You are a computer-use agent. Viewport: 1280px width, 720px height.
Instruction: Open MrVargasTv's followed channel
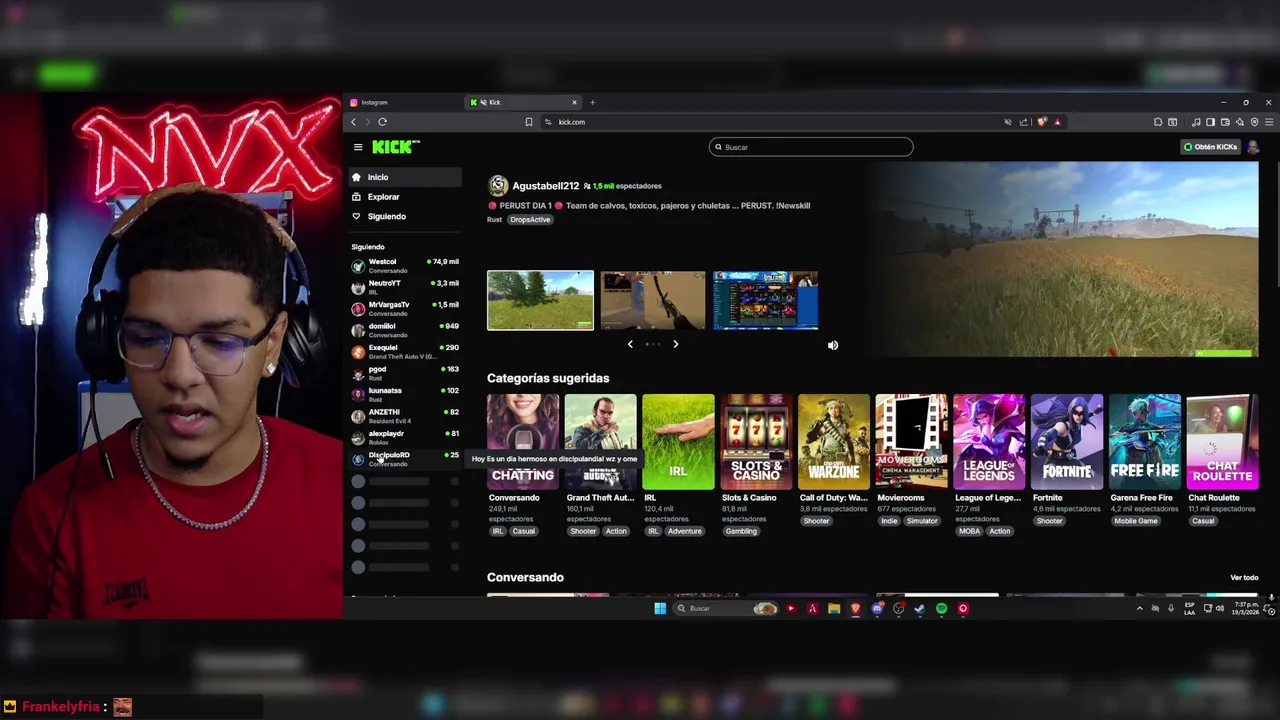pyautogui.click(x=405, y=309)
